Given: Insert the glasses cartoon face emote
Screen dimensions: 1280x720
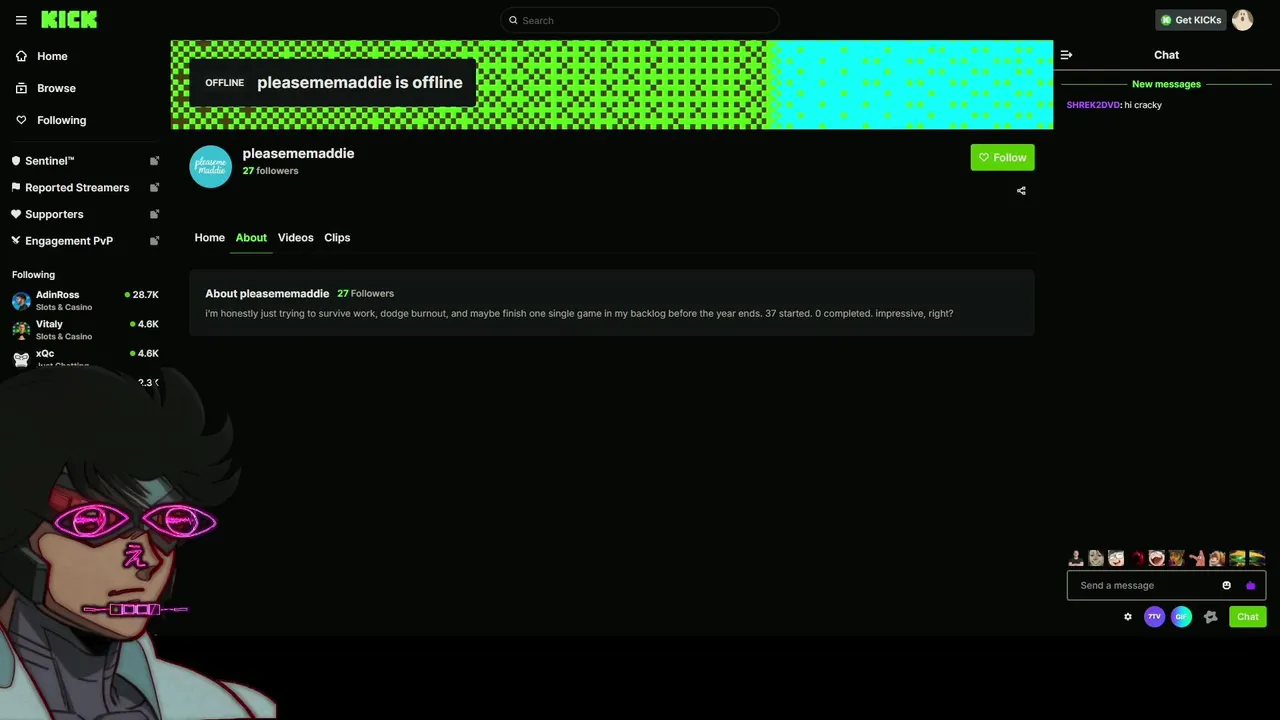Looking at the screenshot, I should click(1116, 558).
